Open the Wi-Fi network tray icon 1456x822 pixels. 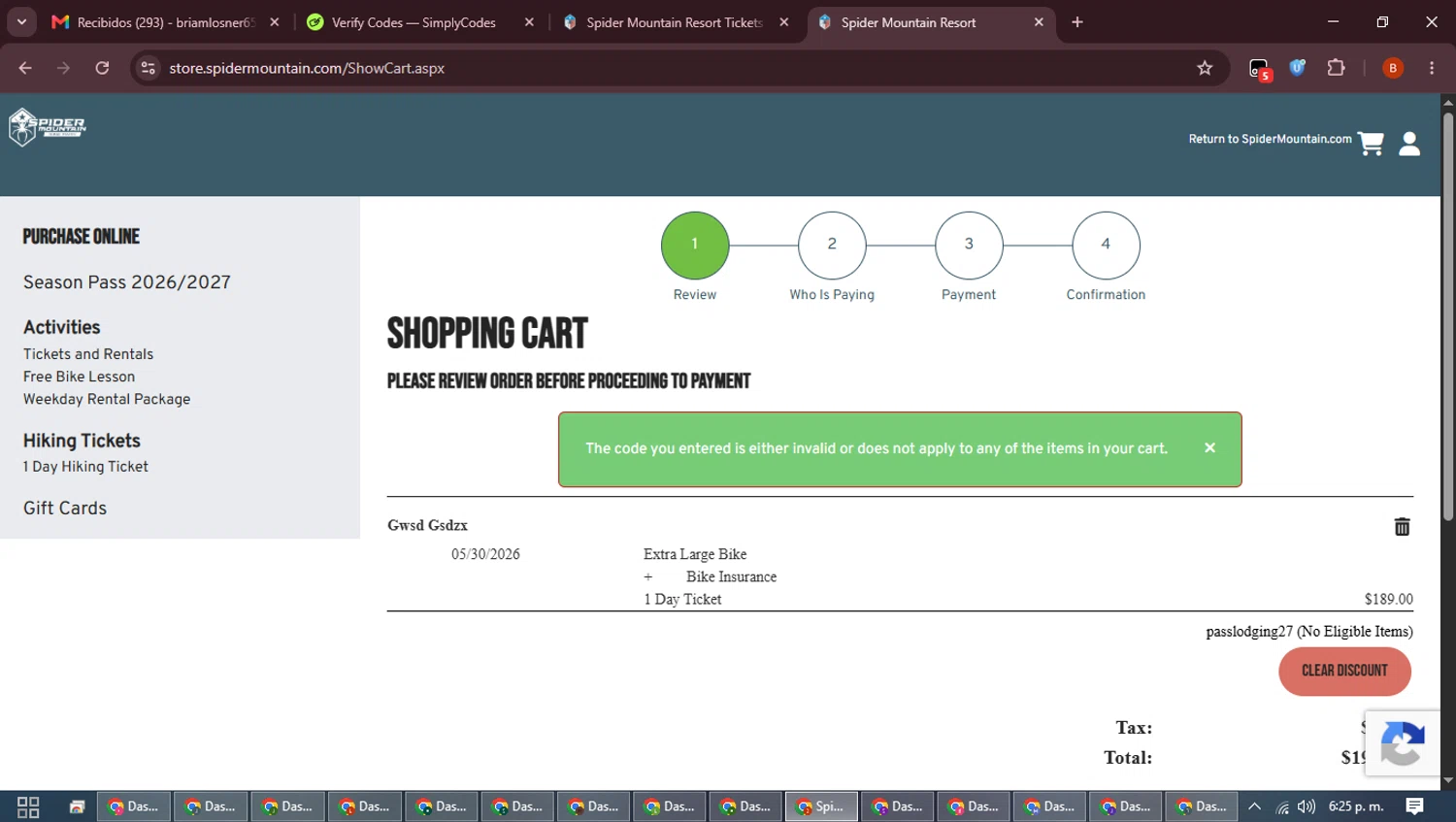click(1282, 806)
